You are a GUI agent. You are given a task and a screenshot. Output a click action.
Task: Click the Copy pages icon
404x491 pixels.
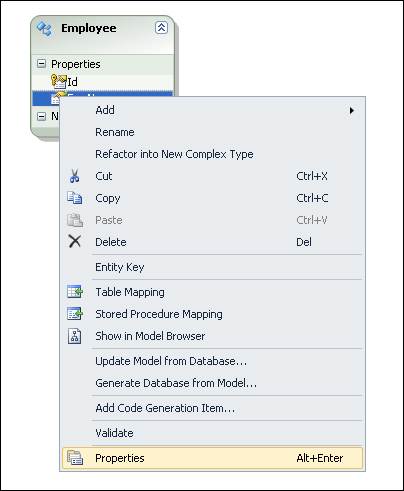coord(75,198)
